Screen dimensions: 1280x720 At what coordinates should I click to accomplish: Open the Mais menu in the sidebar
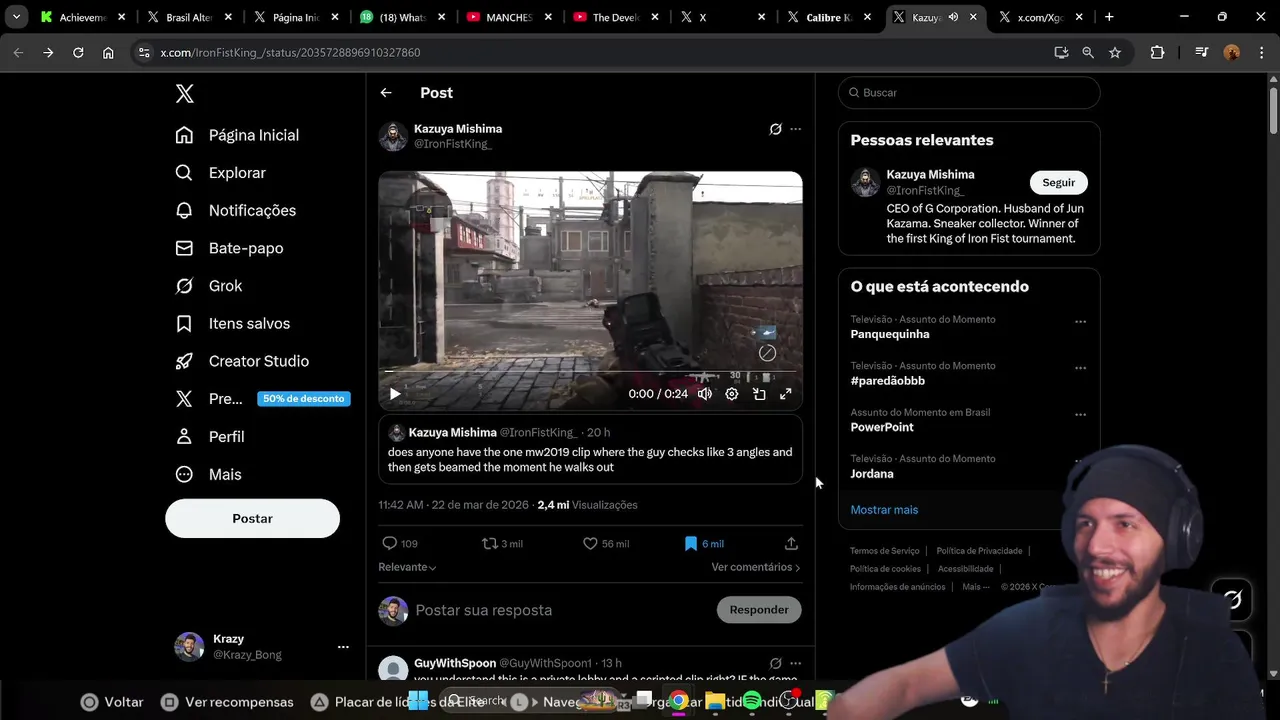coord(209,474)
